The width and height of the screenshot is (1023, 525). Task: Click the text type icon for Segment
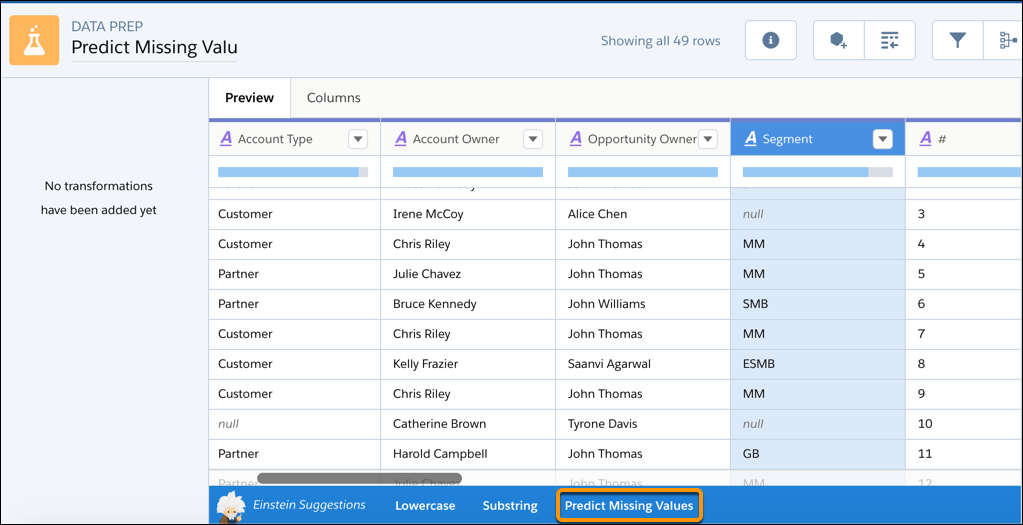751,138
